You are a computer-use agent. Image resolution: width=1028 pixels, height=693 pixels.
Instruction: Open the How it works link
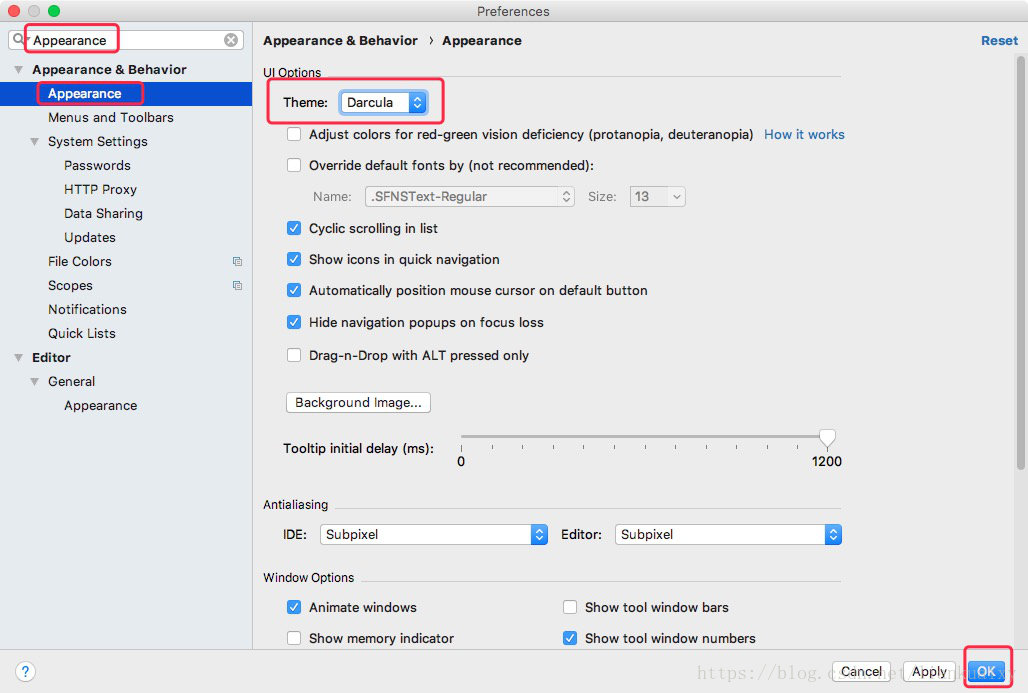804,134
